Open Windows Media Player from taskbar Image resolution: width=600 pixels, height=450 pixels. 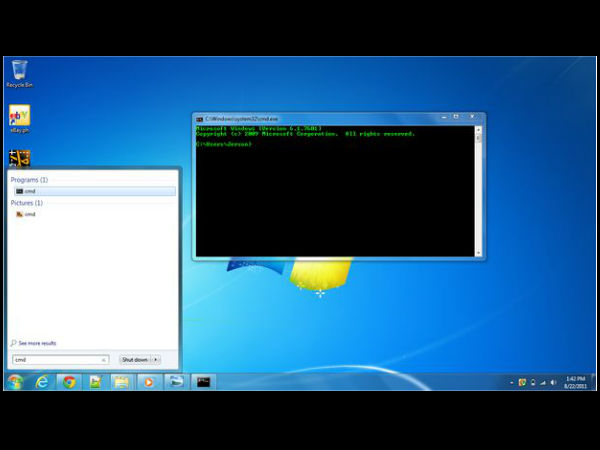(x=148, y=382)
